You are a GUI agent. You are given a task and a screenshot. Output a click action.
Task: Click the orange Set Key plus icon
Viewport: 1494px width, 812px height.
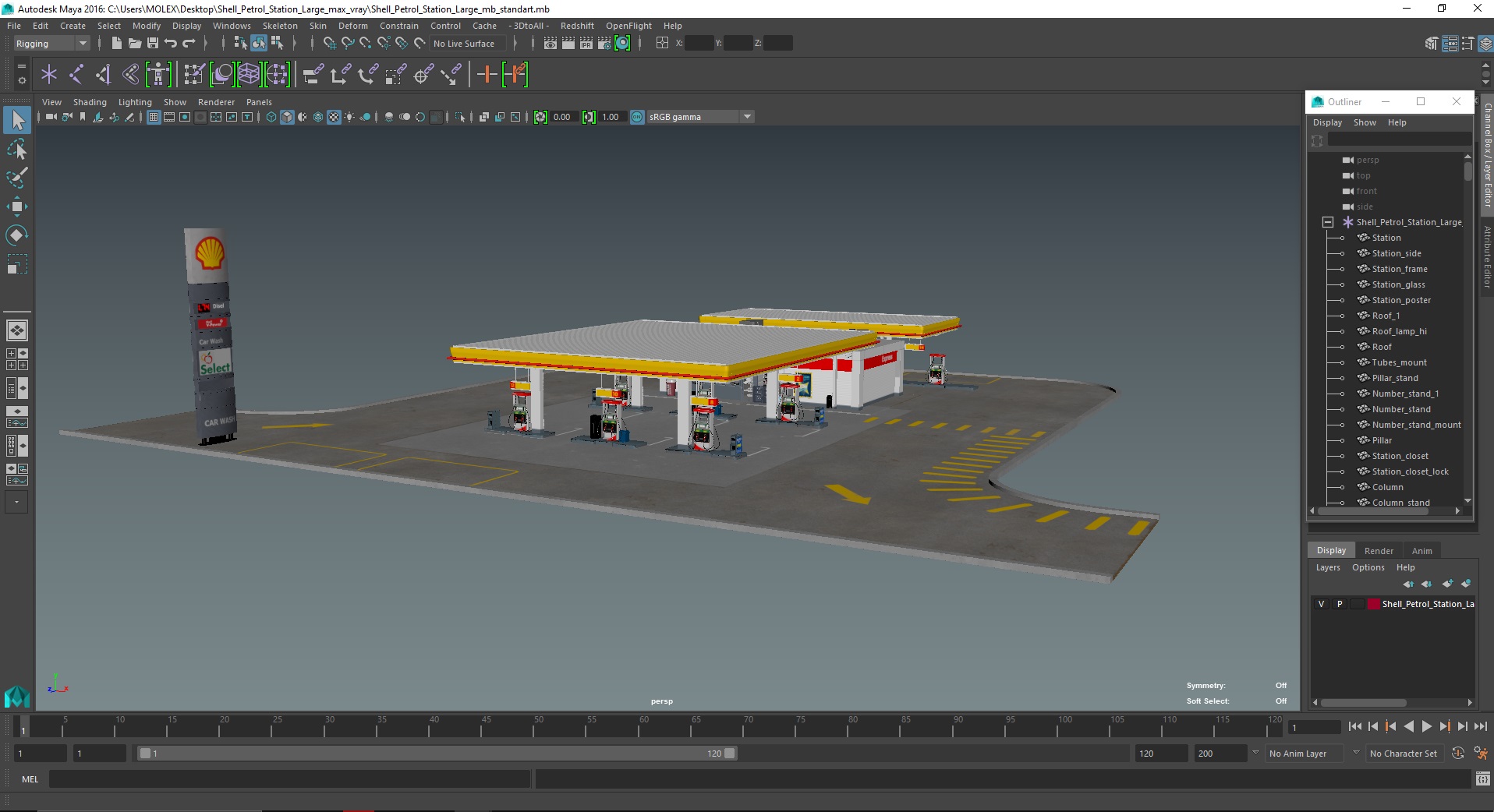[x=487, y=75]
